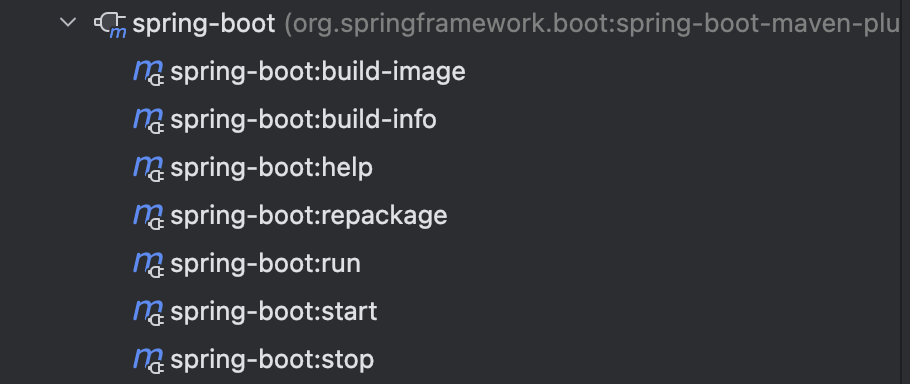Click the spring-boot:repackage goal icon
The width and height of the screenshot is (910, 384).
(149, 217)
